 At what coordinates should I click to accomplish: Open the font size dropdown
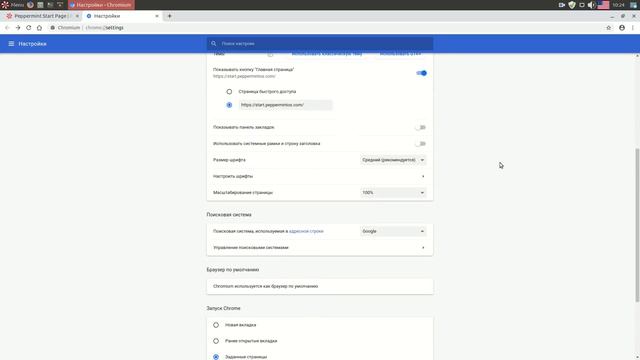point(393,160)
